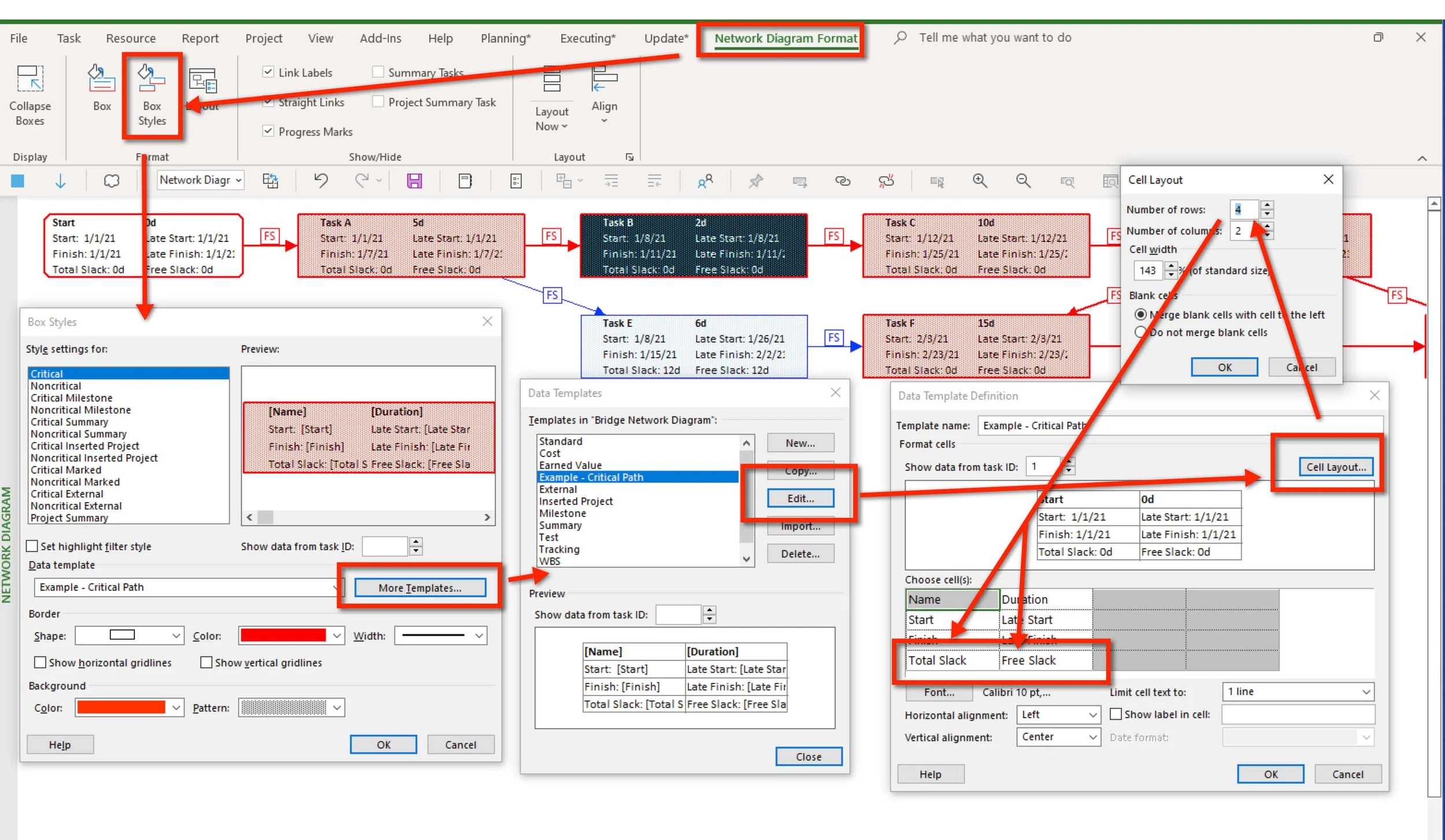The height and width of the screenshot is (840, 1445).
Task: Open the border Shape dropdown
Action: point(129,635)
